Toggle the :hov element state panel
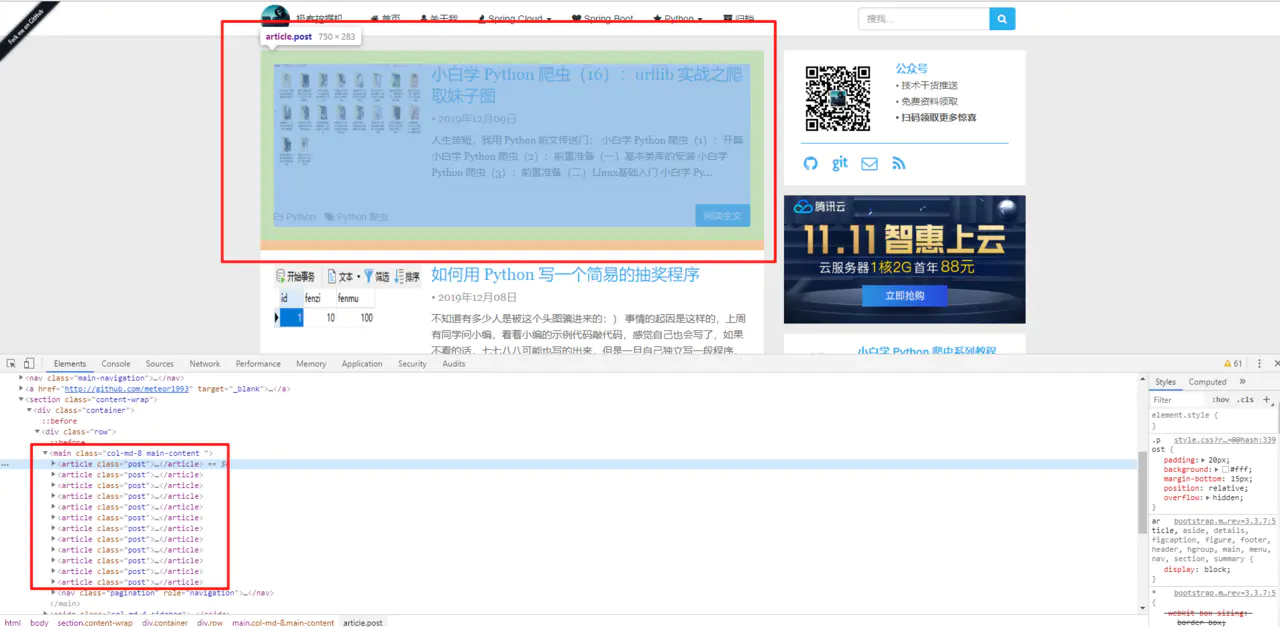This screenshot has width=1280, height=627. coord(1221,400)
